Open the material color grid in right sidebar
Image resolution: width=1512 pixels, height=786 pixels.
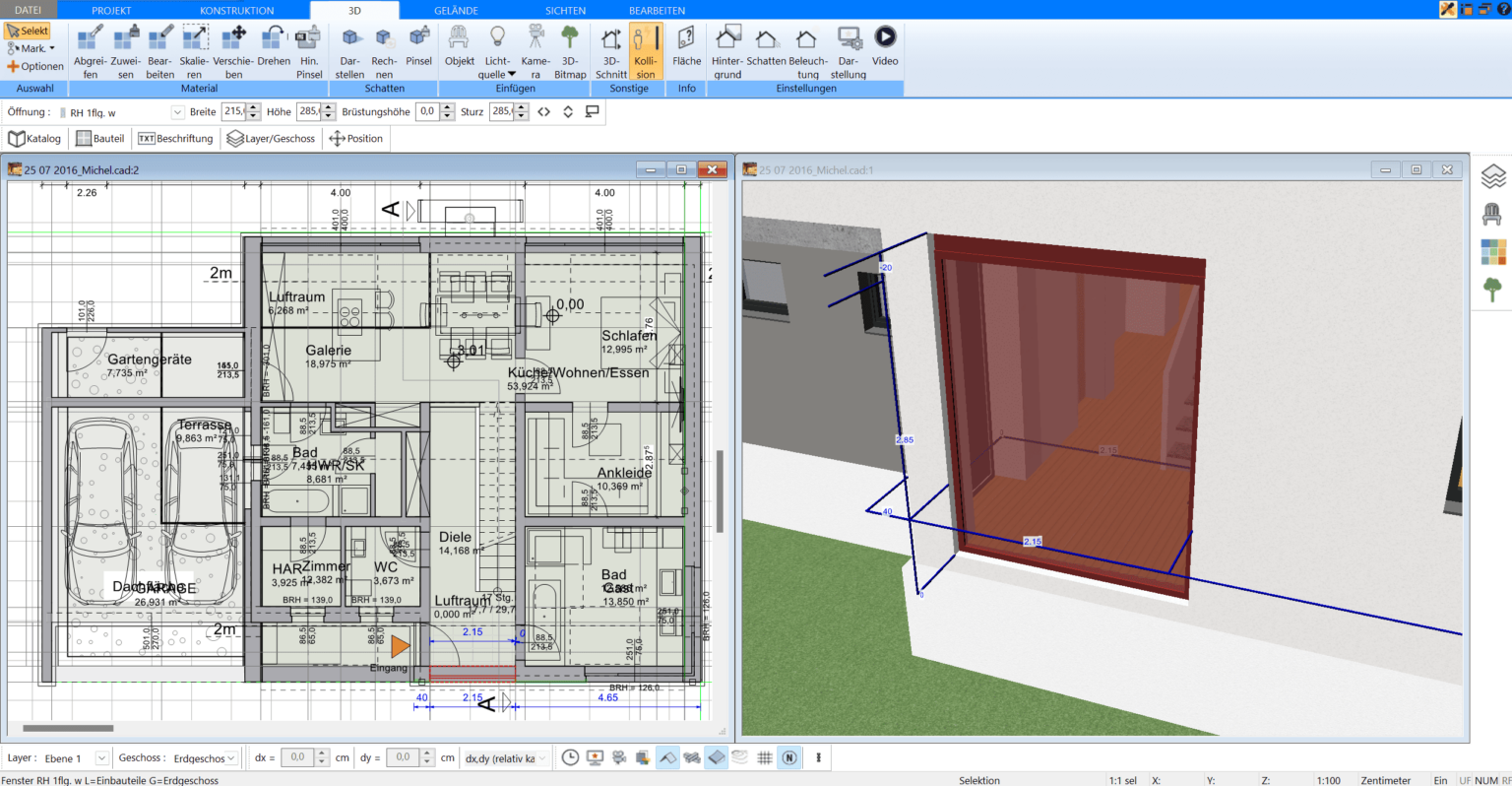tap(1493, 252)
